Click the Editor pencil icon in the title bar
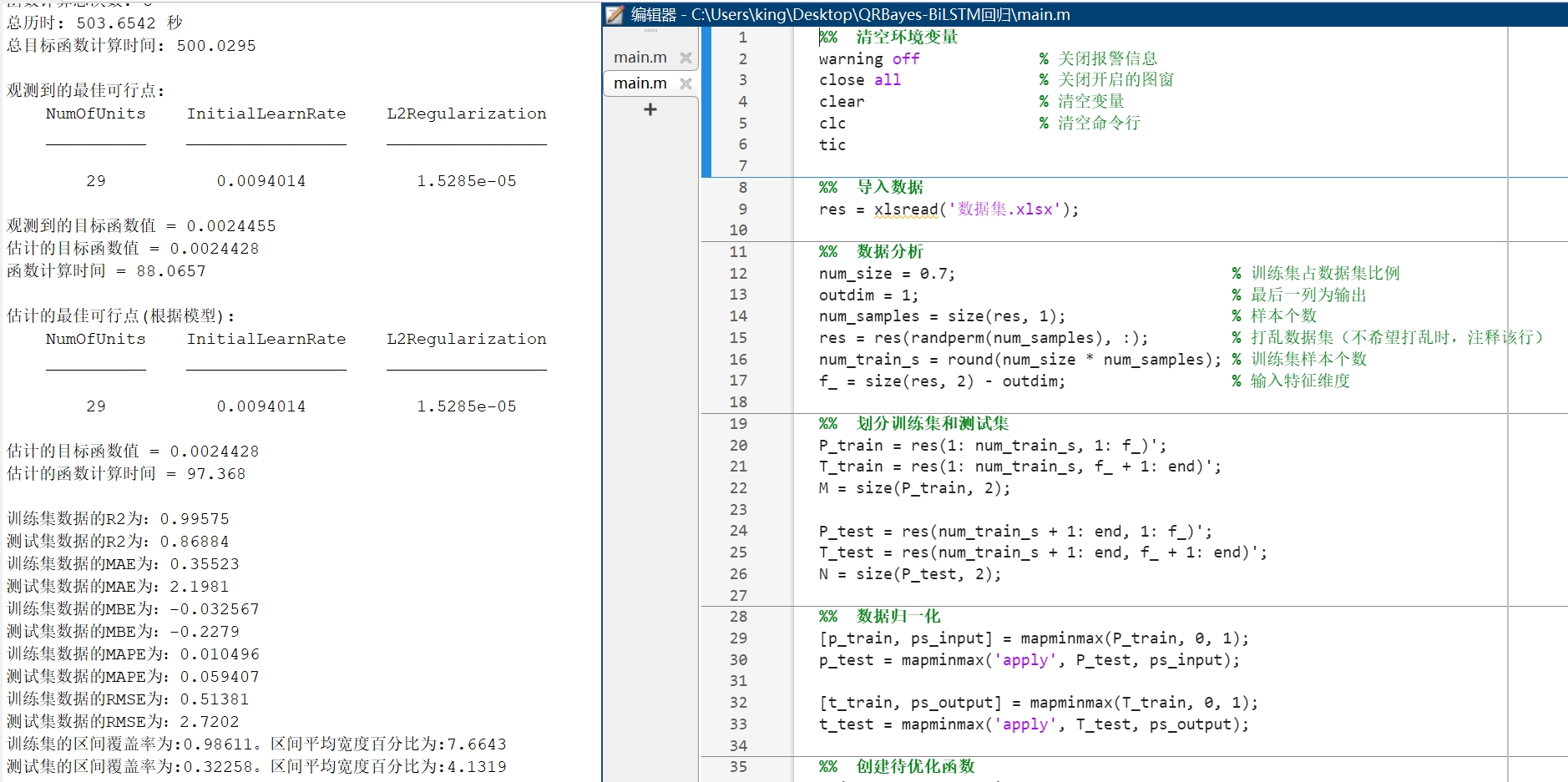This screenshot has height=782, width=1568. tap(614, 14)
